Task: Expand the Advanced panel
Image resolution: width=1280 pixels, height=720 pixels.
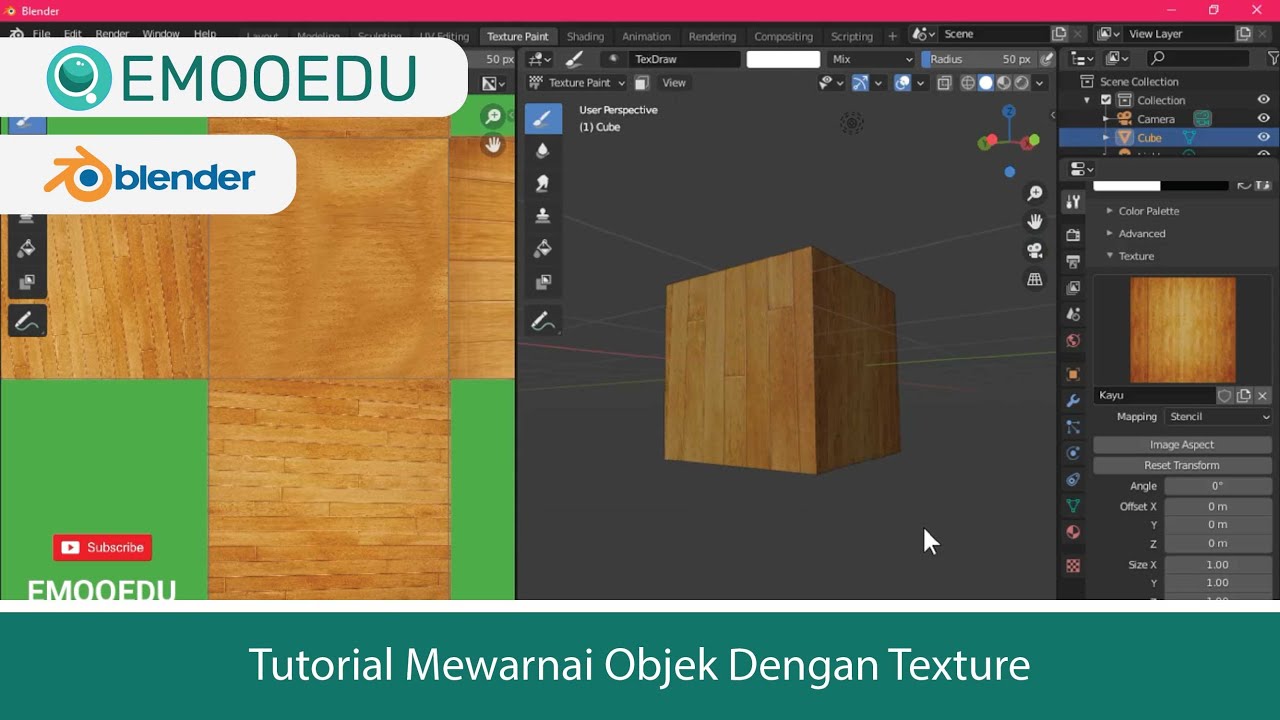Action: (1142, 233)
